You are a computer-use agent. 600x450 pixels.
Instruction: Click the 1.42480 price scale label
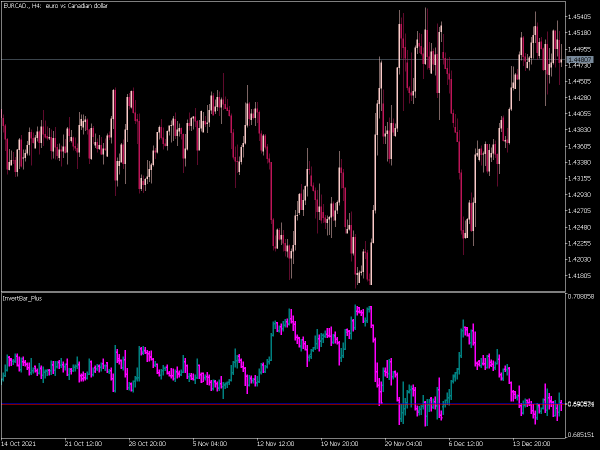coord(580,227)
